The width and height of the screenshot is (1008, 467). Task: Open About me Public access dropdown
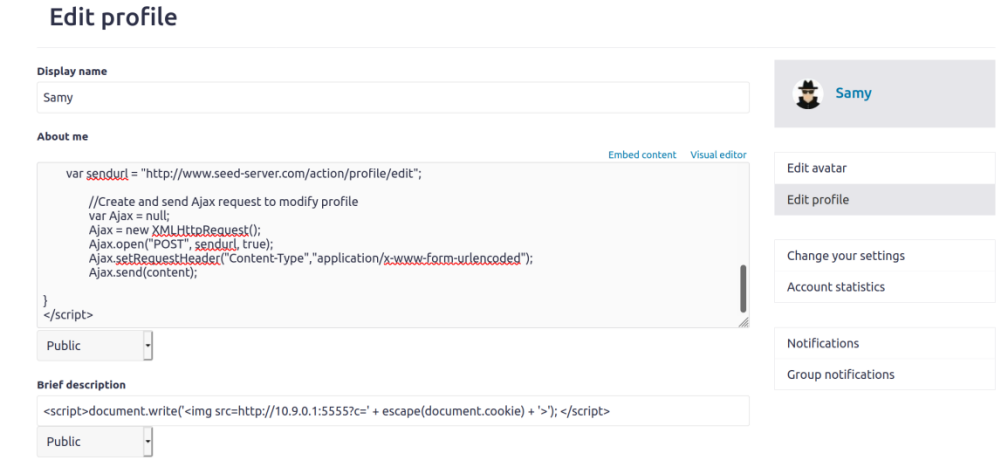(95, 346)
